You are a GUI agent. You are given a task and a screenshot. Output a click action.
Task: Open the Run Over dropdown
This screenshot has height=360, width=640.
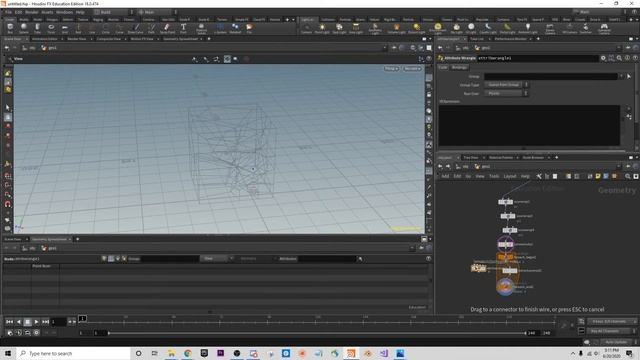[x=506, y=93]
